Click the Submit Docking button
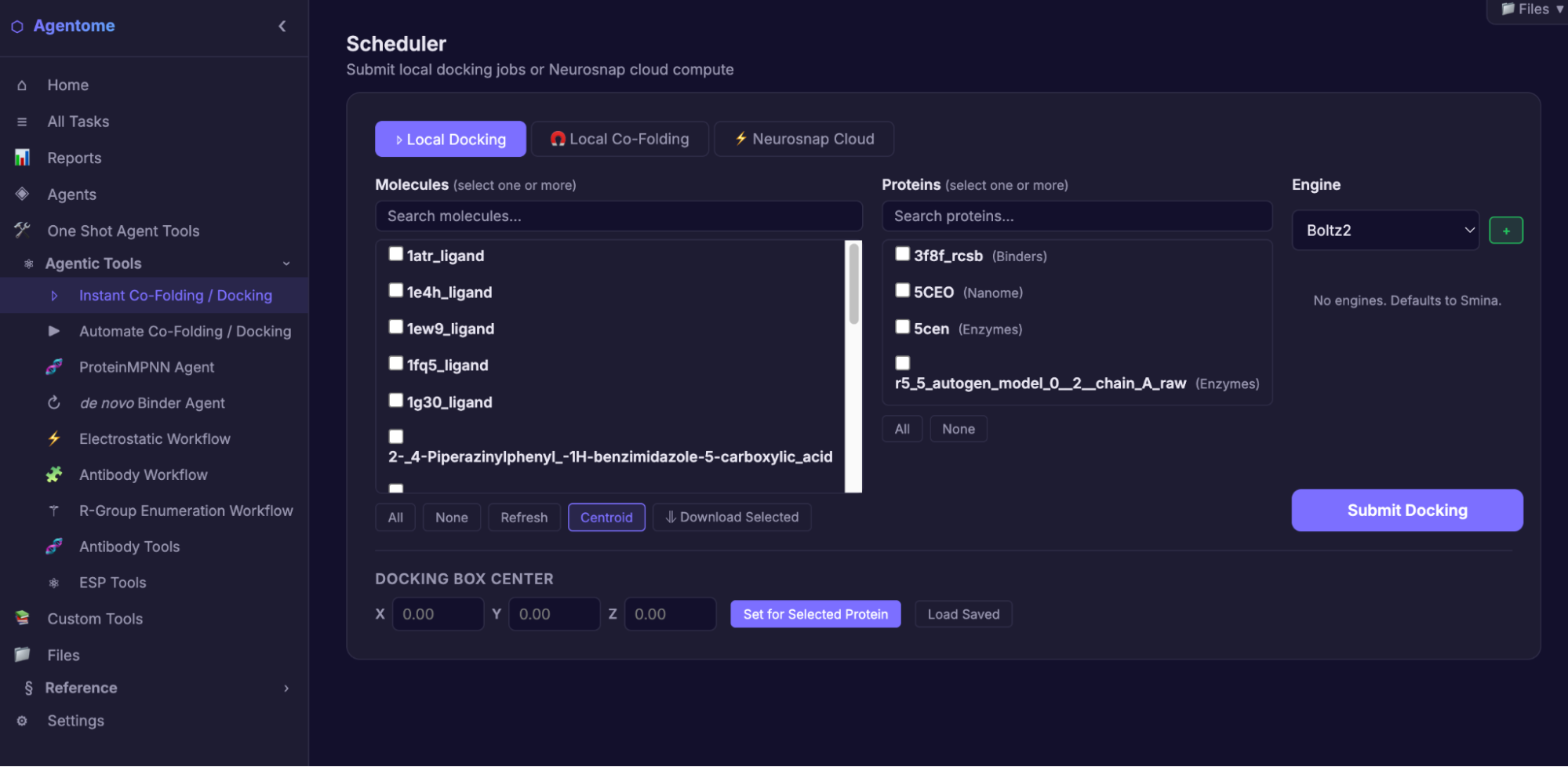This screenshot has height=767, width=1568. (1406, 510)
